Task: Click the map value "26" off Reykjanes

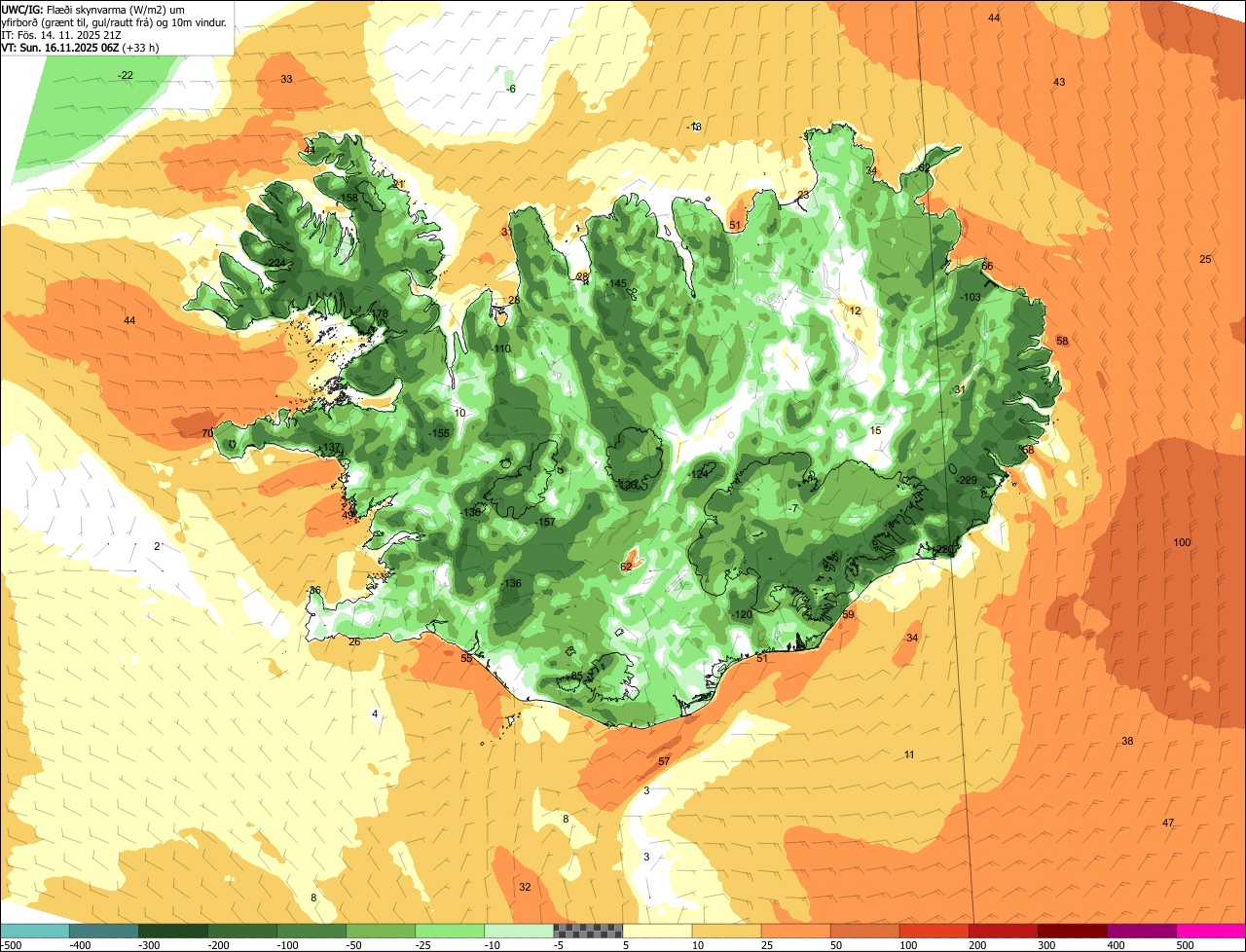Action: point(354,641)
